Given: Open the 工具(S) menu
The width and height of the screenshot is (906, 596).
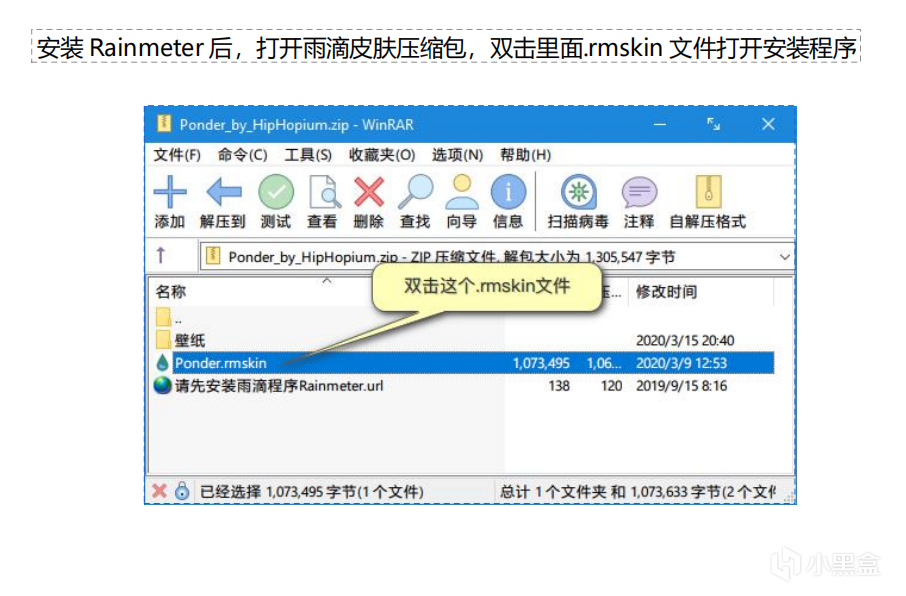Looking at the screenshot, I should (308, 155).
